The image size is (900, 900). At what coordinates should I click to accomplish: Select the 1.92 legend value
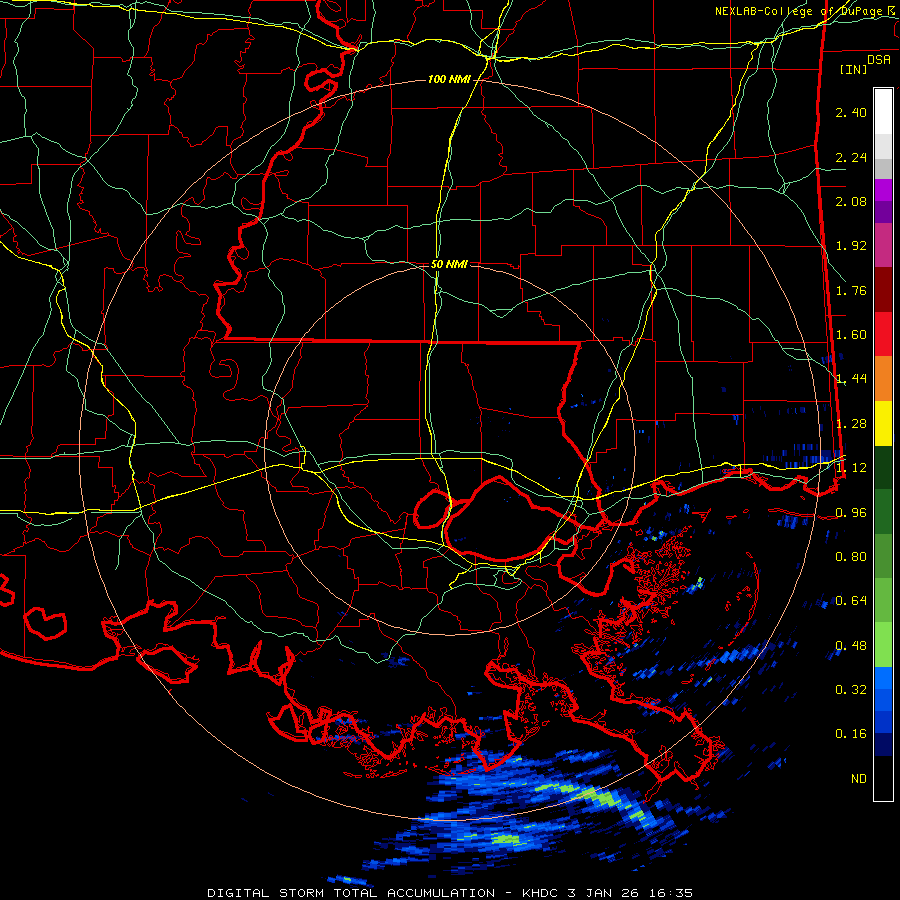pyautogui.click(x=851, y=246)
